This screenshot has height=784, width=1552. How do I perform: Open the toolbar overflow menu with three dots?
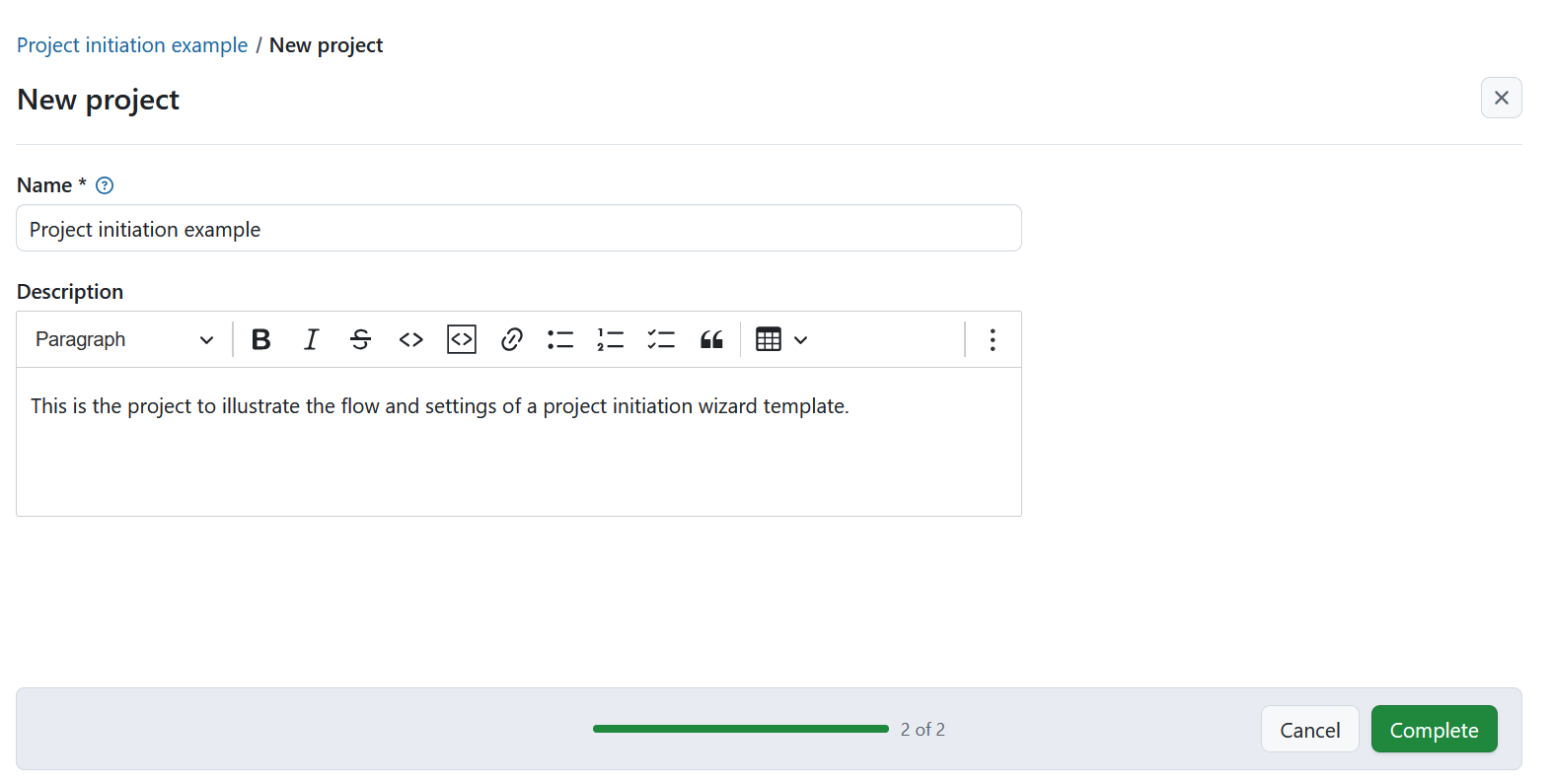click(x=993, y=339)
